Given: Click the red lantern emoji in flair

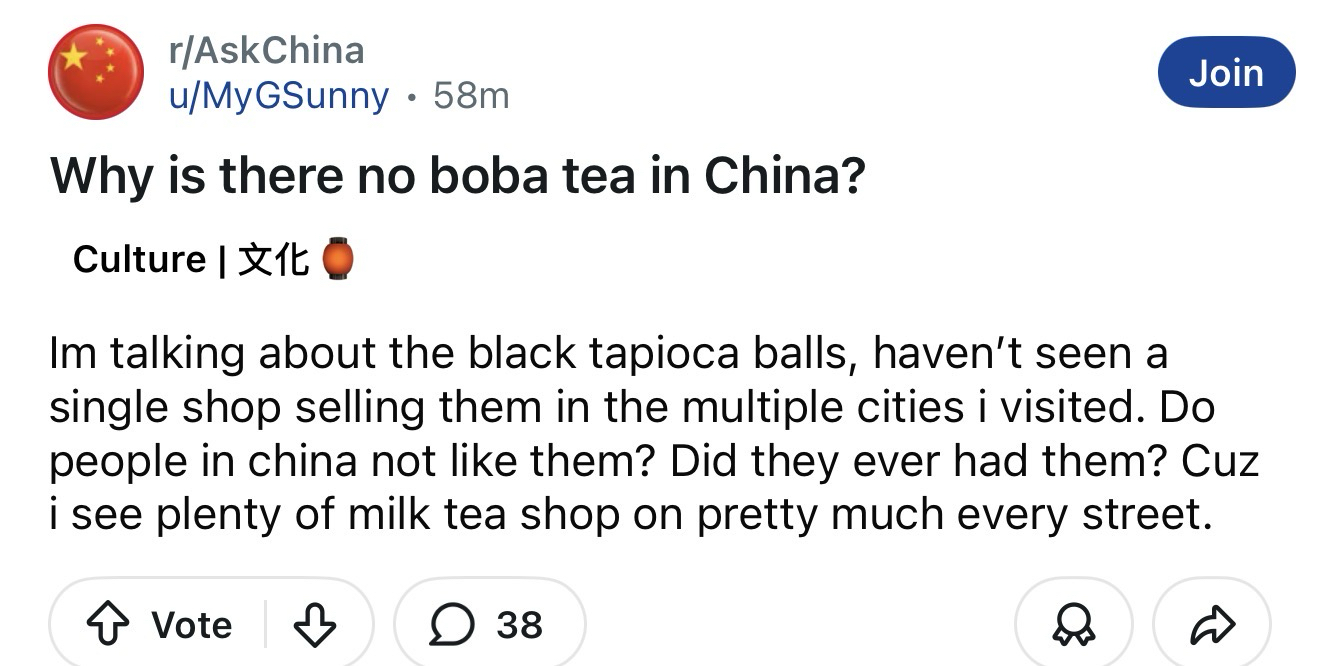Looking at the screenshot, I should (x=337, y=260).
